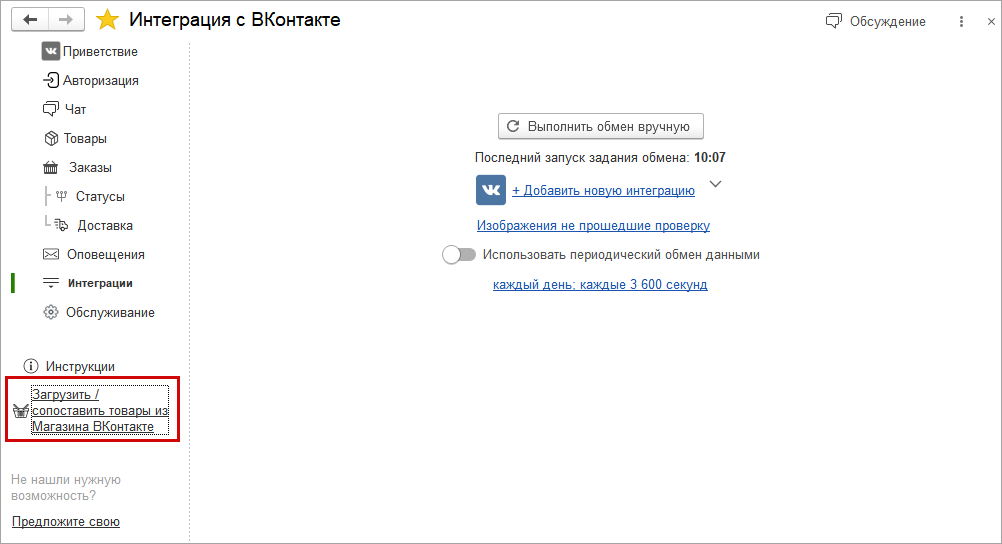Click the Товары box icon

(51, 138)
